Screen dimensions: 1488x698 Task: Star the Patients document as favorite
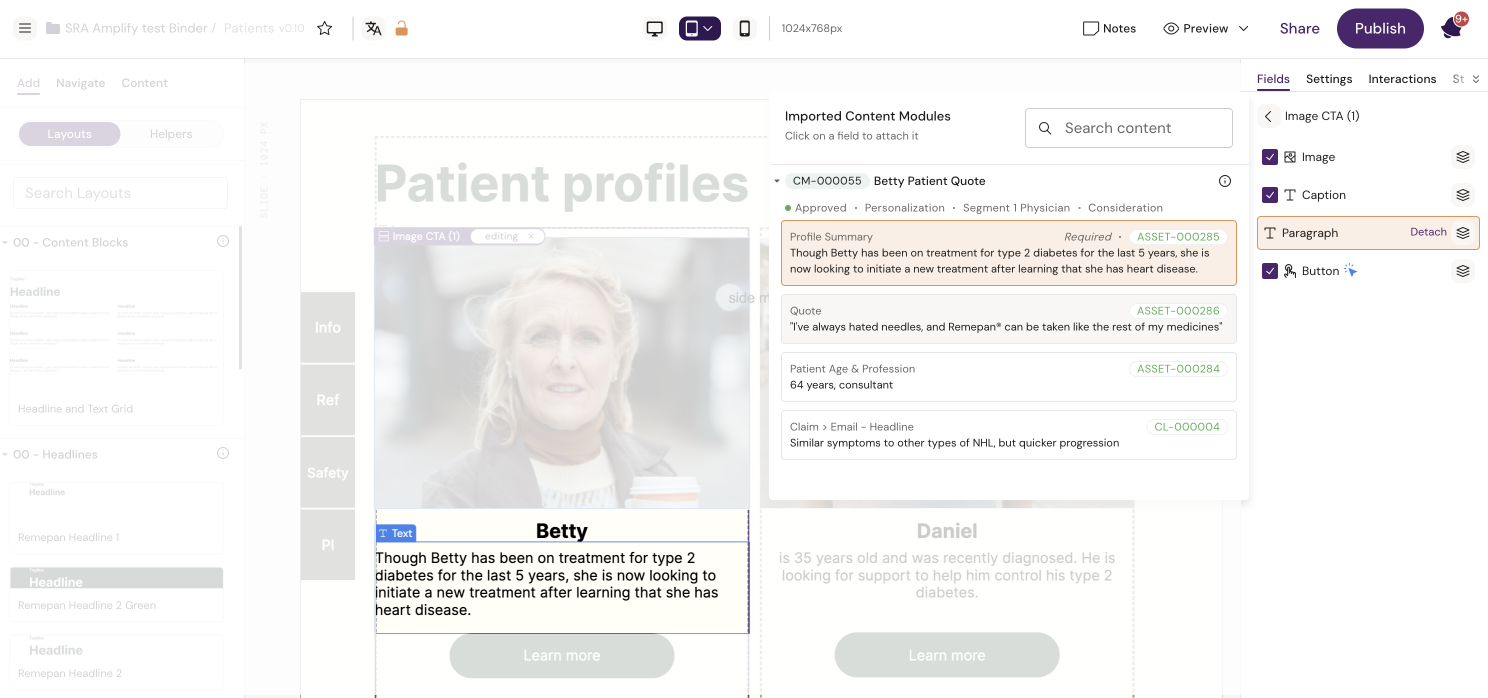325,28
